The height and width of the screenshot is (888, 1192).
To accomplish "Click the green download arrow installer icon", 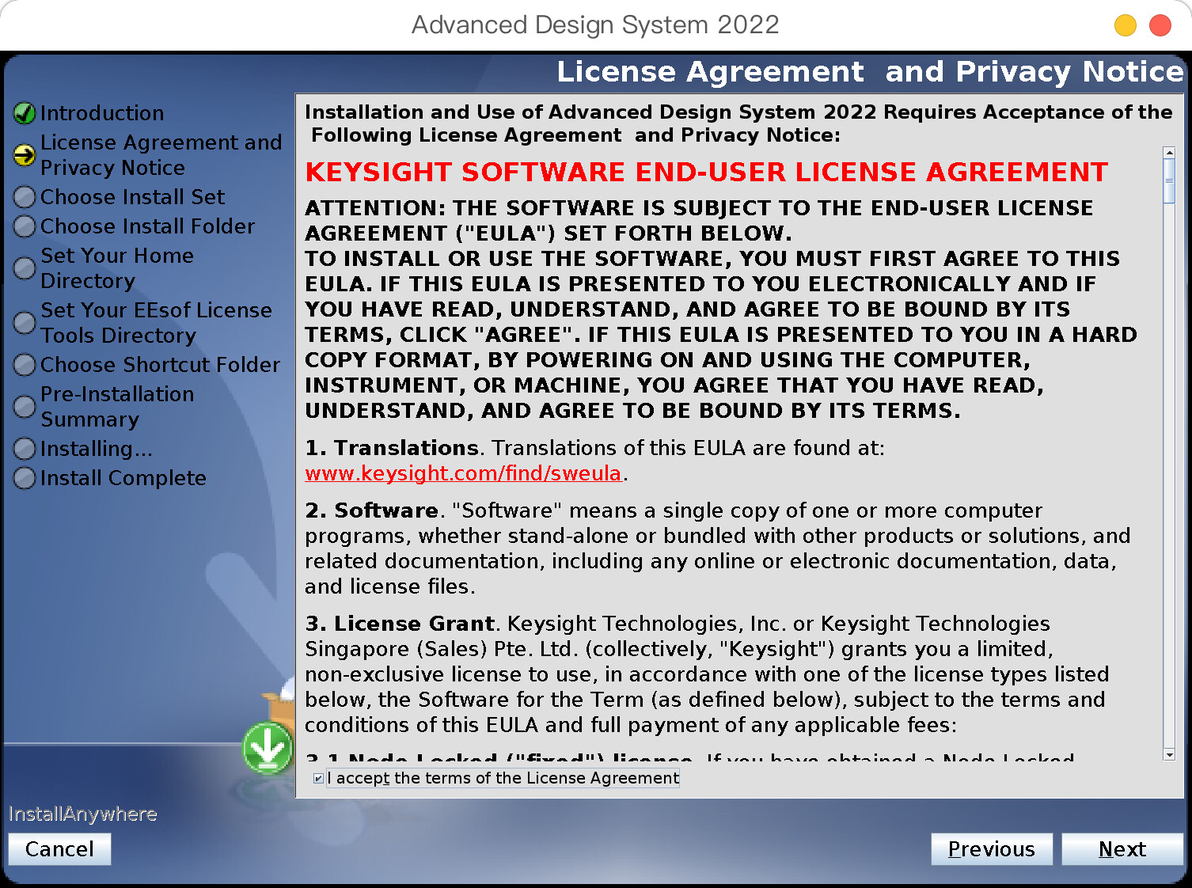I will pos(268,747).
